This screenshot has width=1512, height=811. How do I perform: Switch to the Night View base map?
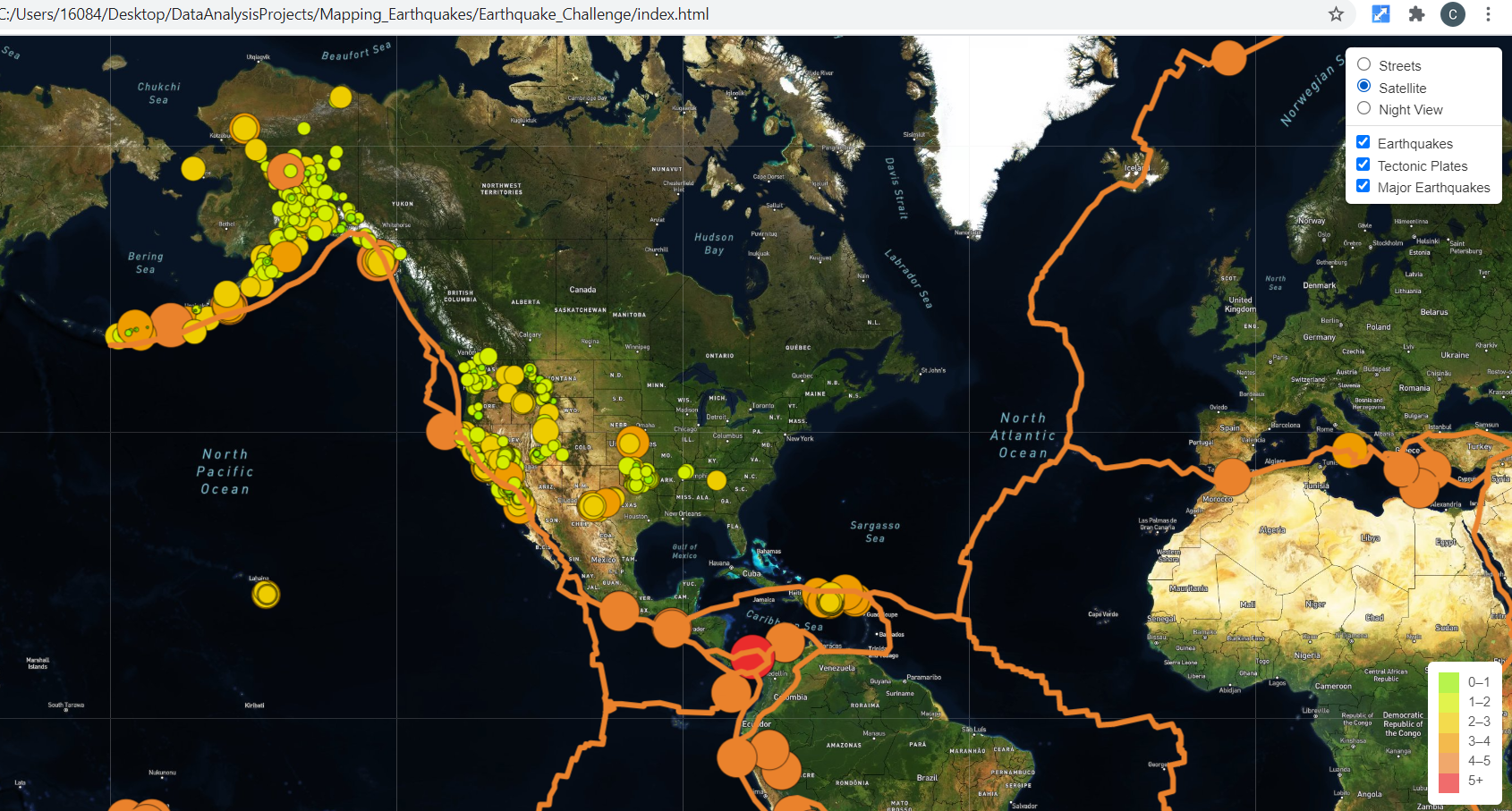(1364, 108)
